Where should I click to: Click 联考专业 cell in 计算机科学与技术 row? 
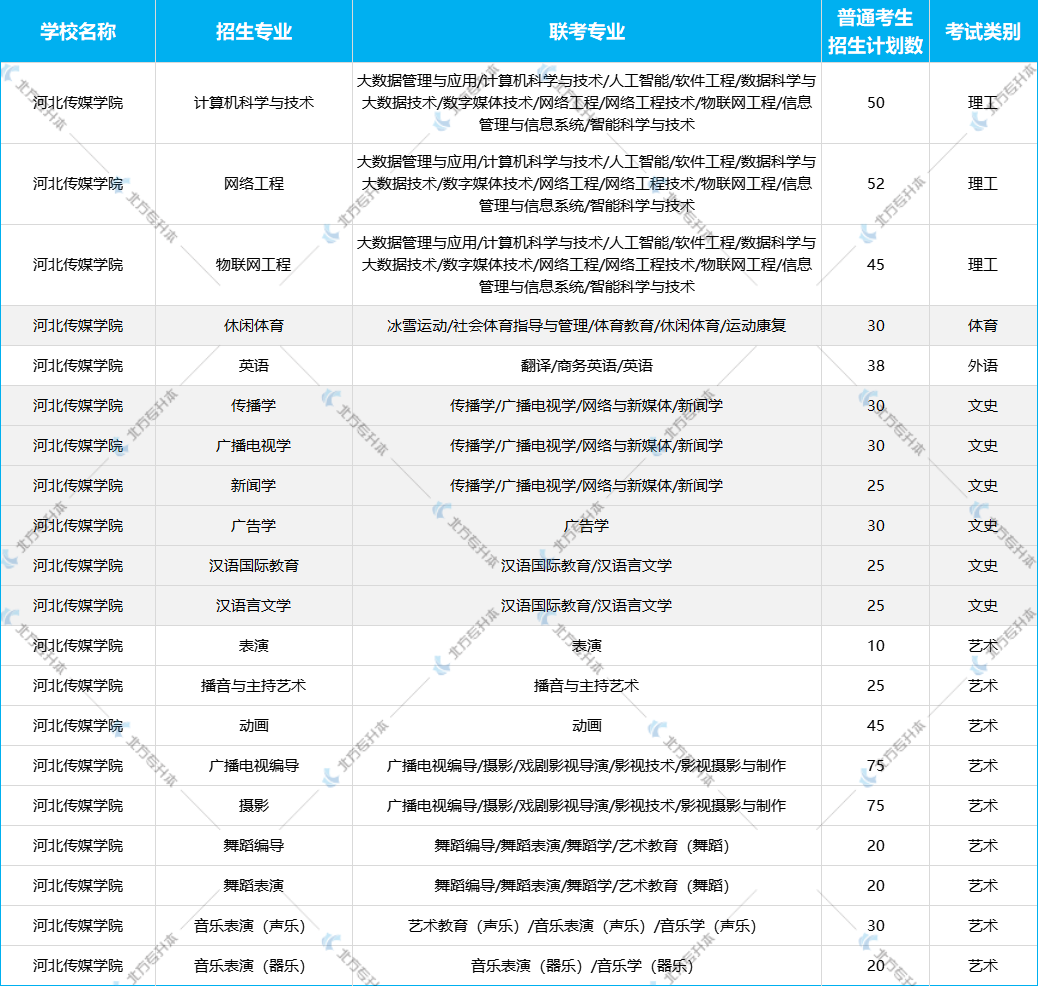coord(587,103)
